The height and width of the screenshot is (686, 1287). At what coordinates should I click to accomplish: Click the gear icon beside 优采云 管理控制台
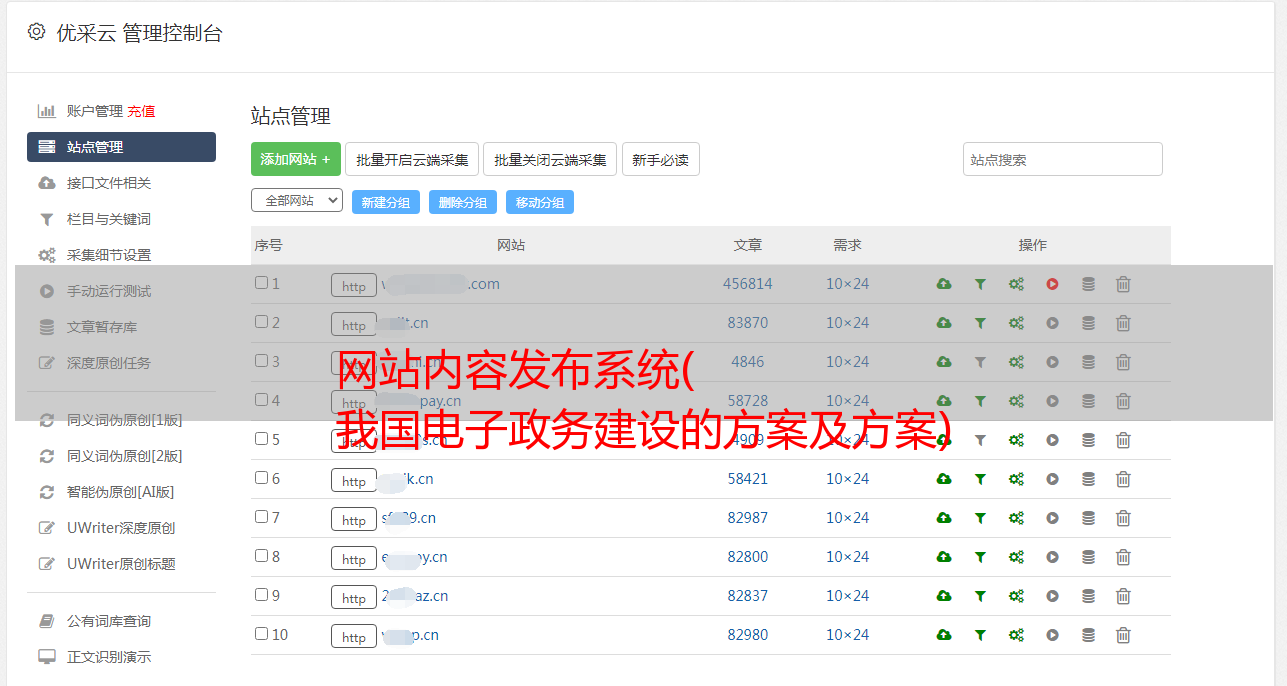coord(37,32)
